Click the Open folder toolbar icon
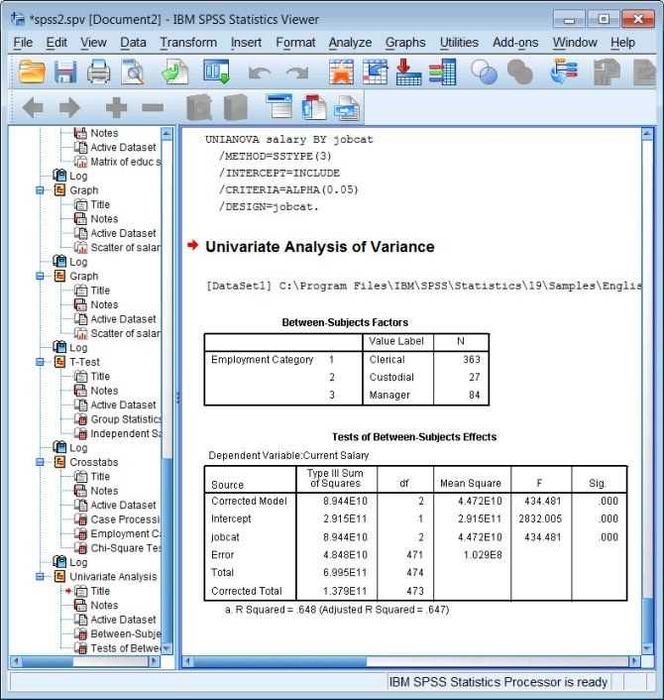 [32, 71]
